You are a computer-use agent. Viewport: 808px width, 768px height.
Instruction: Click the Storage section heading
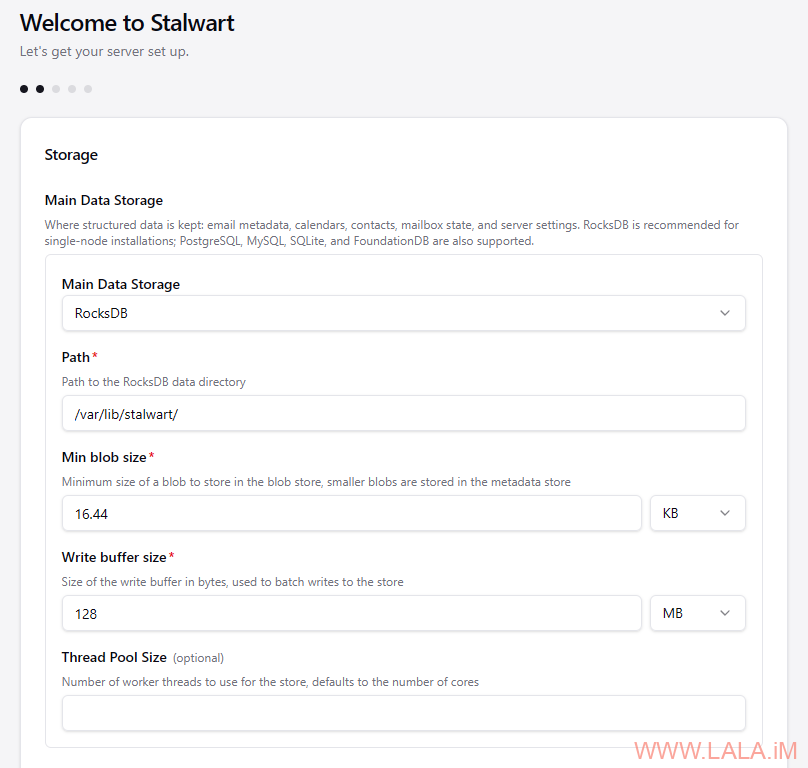point(71,155)
